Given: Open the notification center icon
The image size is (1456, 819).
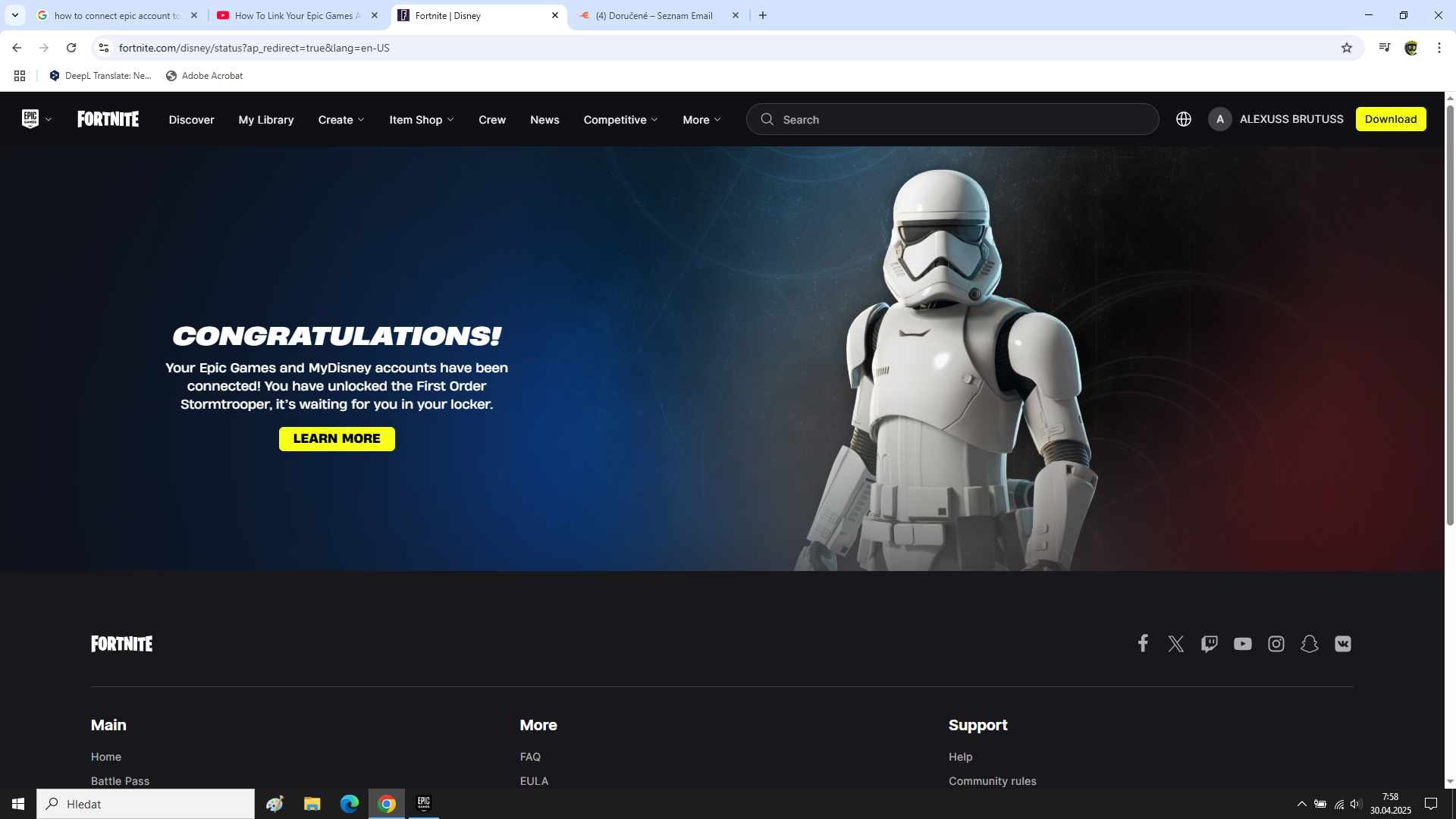Looking at the screenshot, I should point(1431,804).
